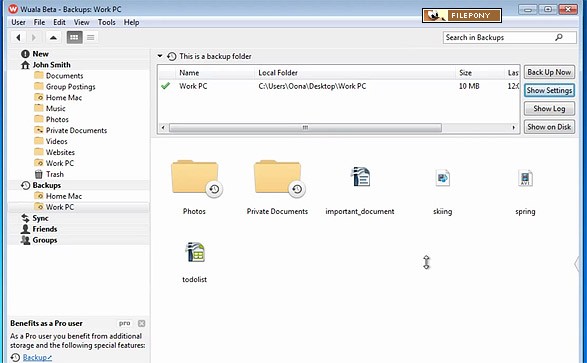This screenshot has height=363, width=587.
Task: Collapse the backup folder info panel
Action: tap(160, 56)
